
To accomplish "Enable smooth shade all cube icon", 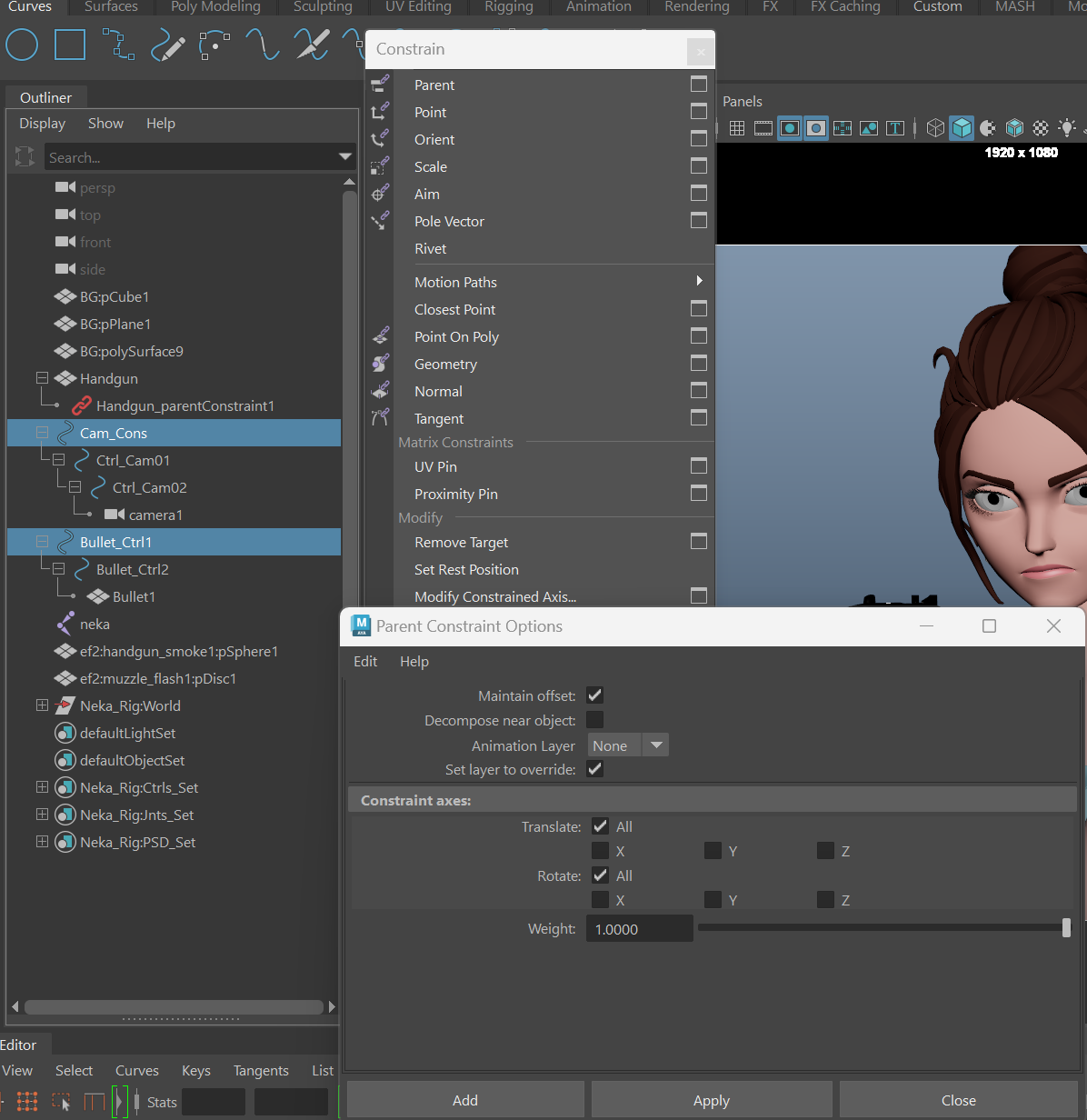I will pos(962,128).
